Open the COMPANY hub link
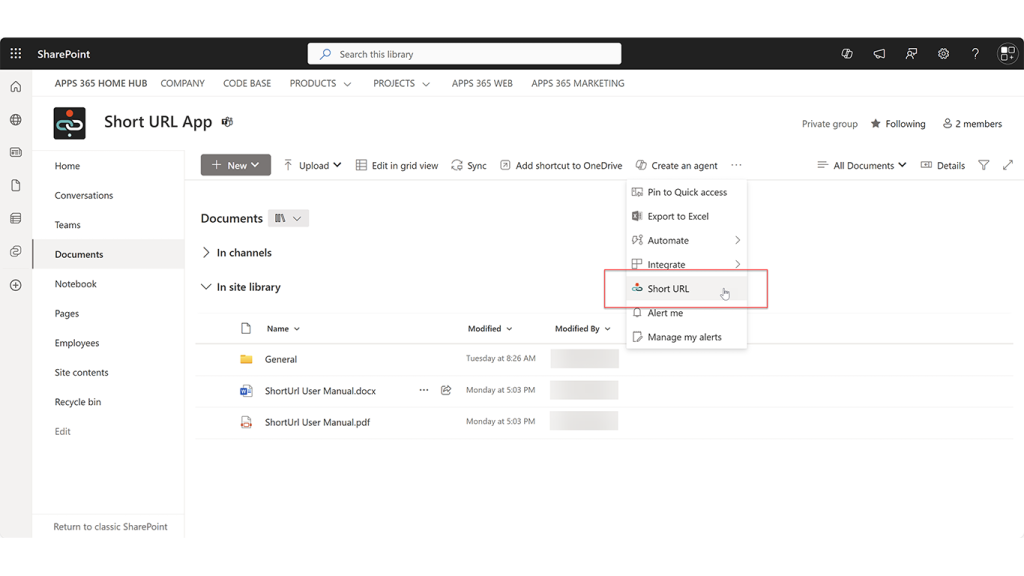1024x576 pixels. click(182, 84)
